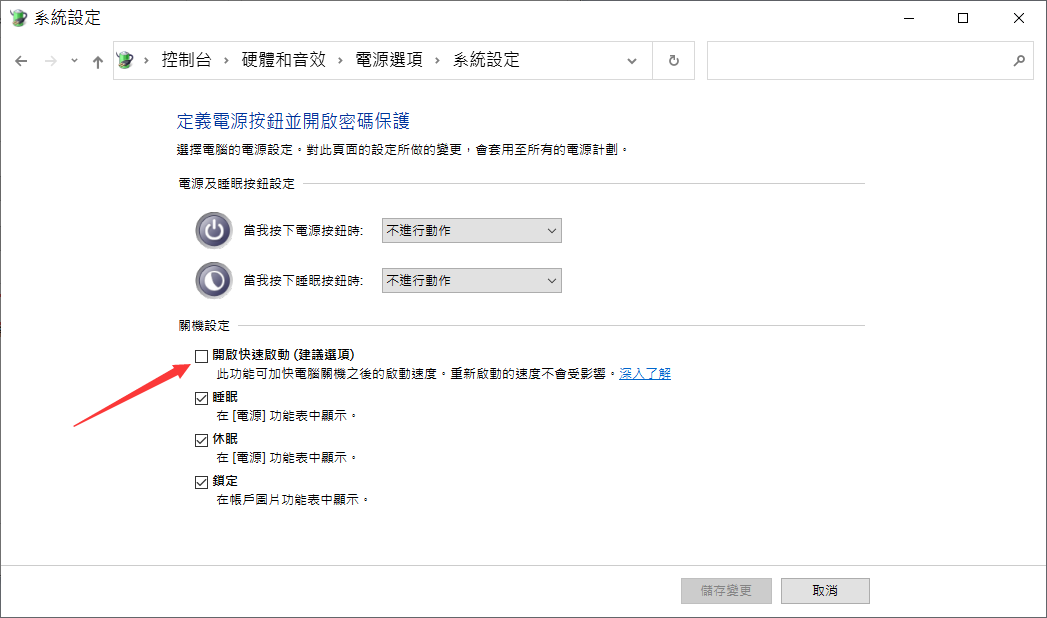Toggle the 鎖定 checkbox

click(202, 482)
